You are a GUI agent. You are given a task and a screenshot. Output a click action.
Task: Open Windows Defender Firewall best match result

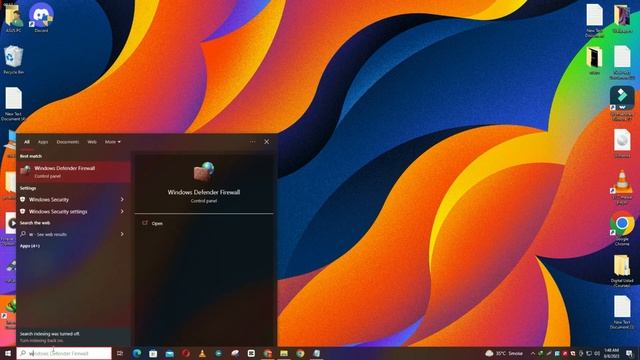73,171
